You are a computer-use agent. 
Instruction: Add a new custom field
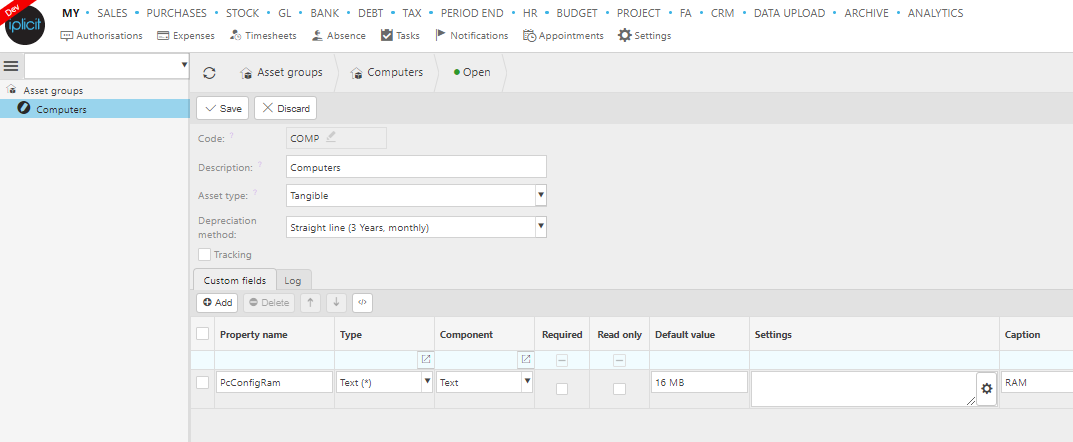pyautogui.click(x=217, y=302)
